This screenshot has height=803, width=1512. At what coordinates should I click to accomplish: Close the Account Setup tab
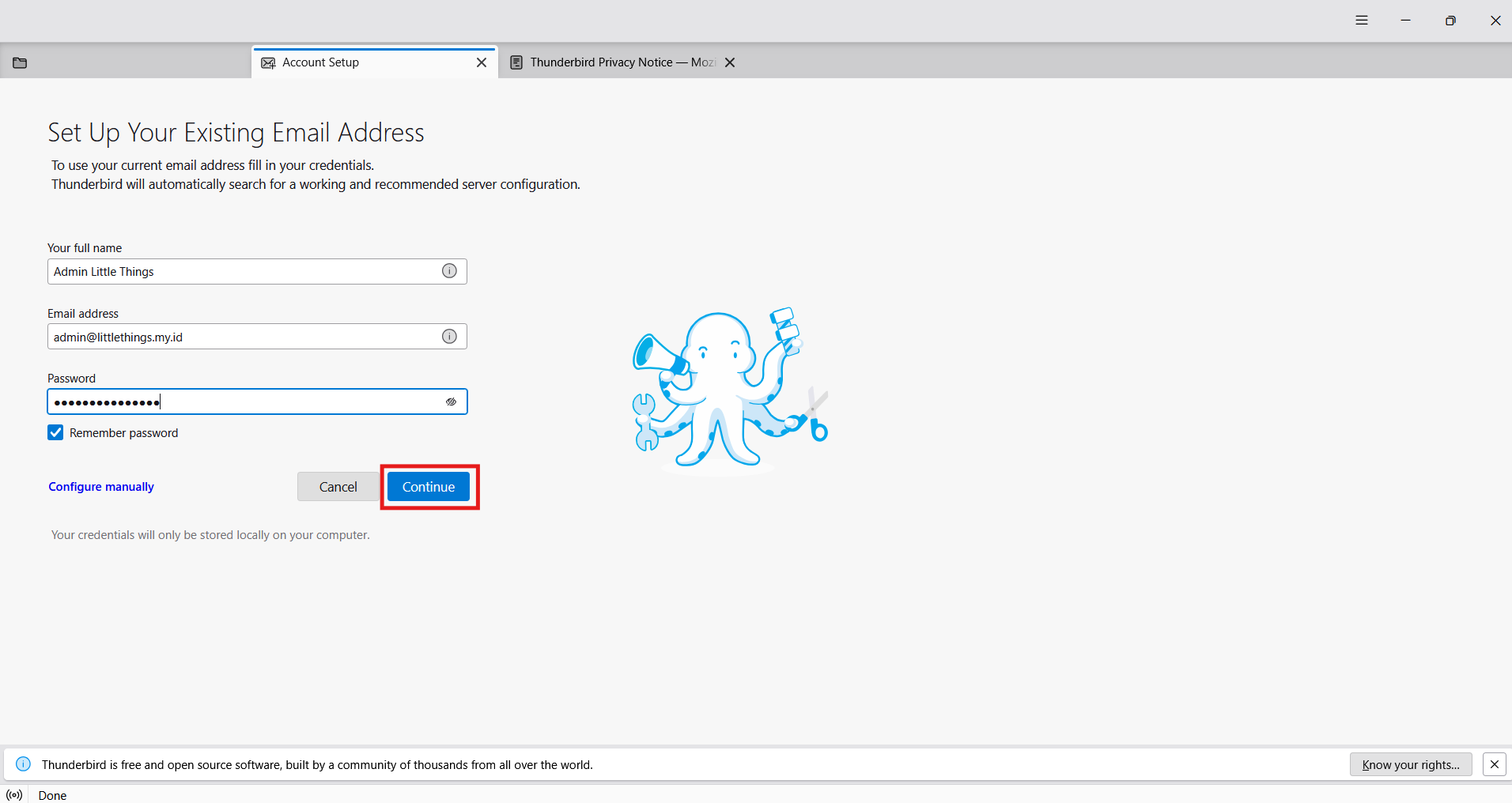click(x=482, y=62)
